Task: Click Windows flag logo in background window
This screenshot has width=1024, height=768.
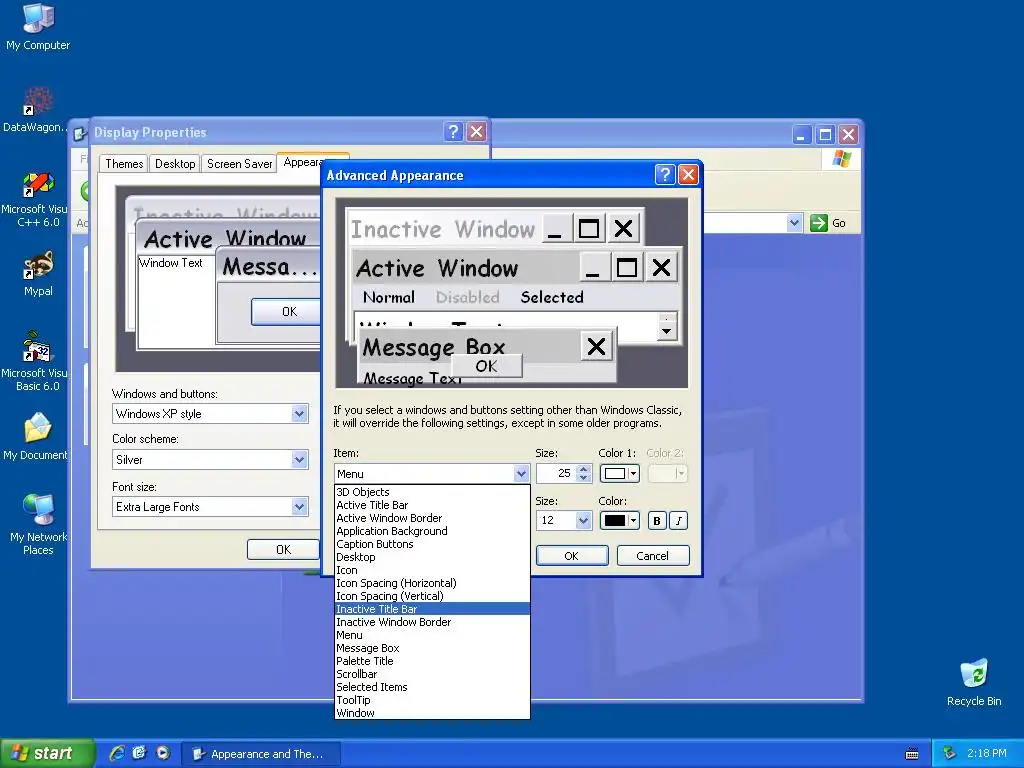Action: click(841, 159)
